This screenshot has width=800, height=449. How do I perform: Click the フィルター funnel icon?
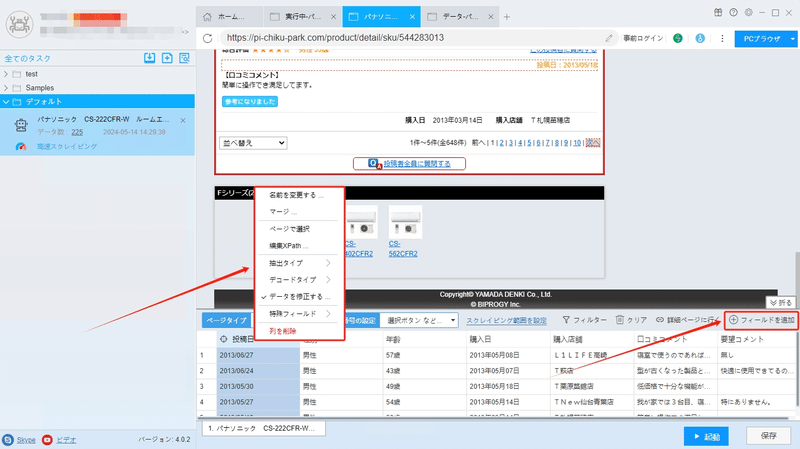click(x=566, y=320)
